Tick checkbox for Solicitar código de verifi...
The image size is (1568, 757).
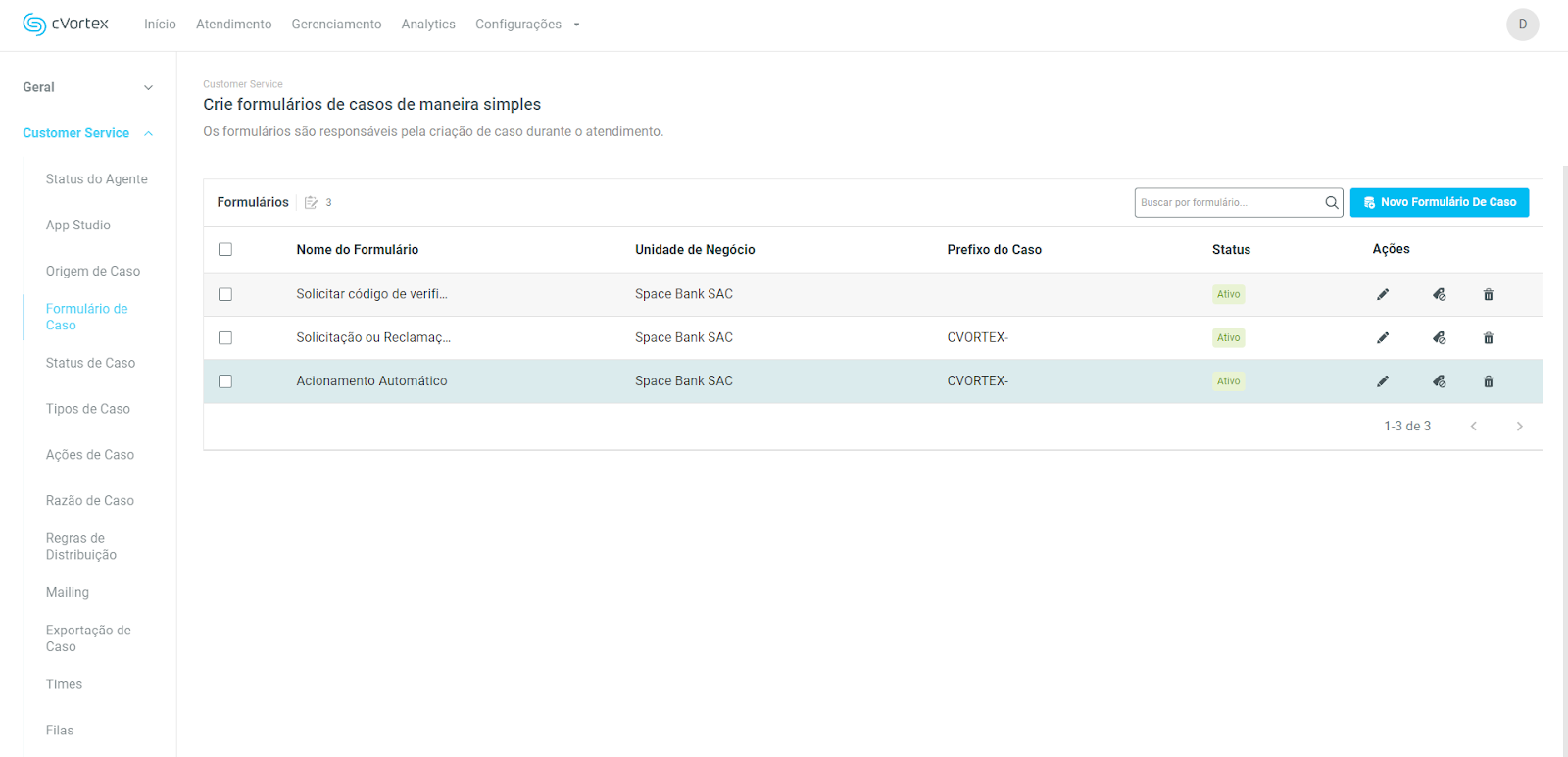pos(225,294)
